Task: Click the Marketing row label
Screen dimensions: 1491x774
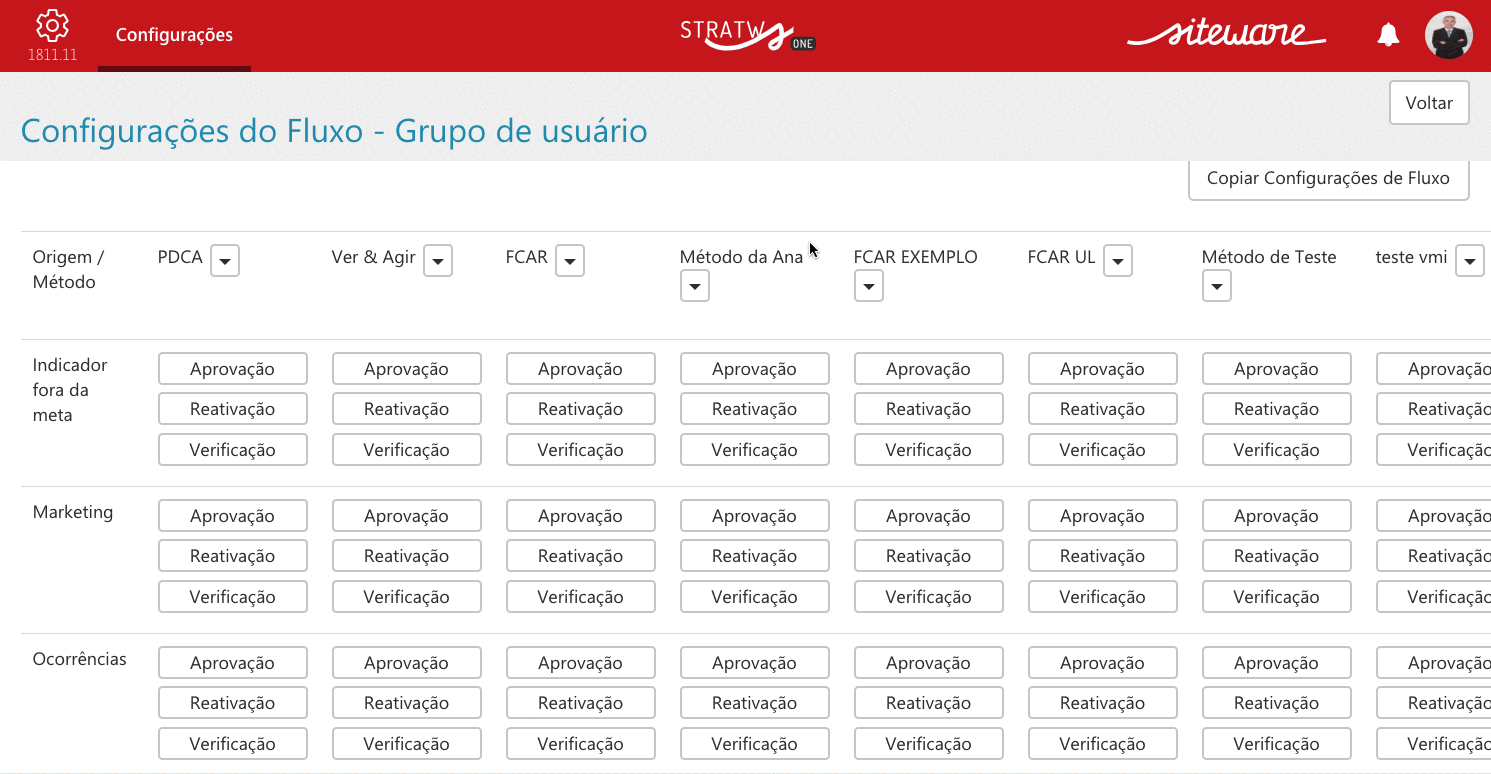Action: [73, 512]
